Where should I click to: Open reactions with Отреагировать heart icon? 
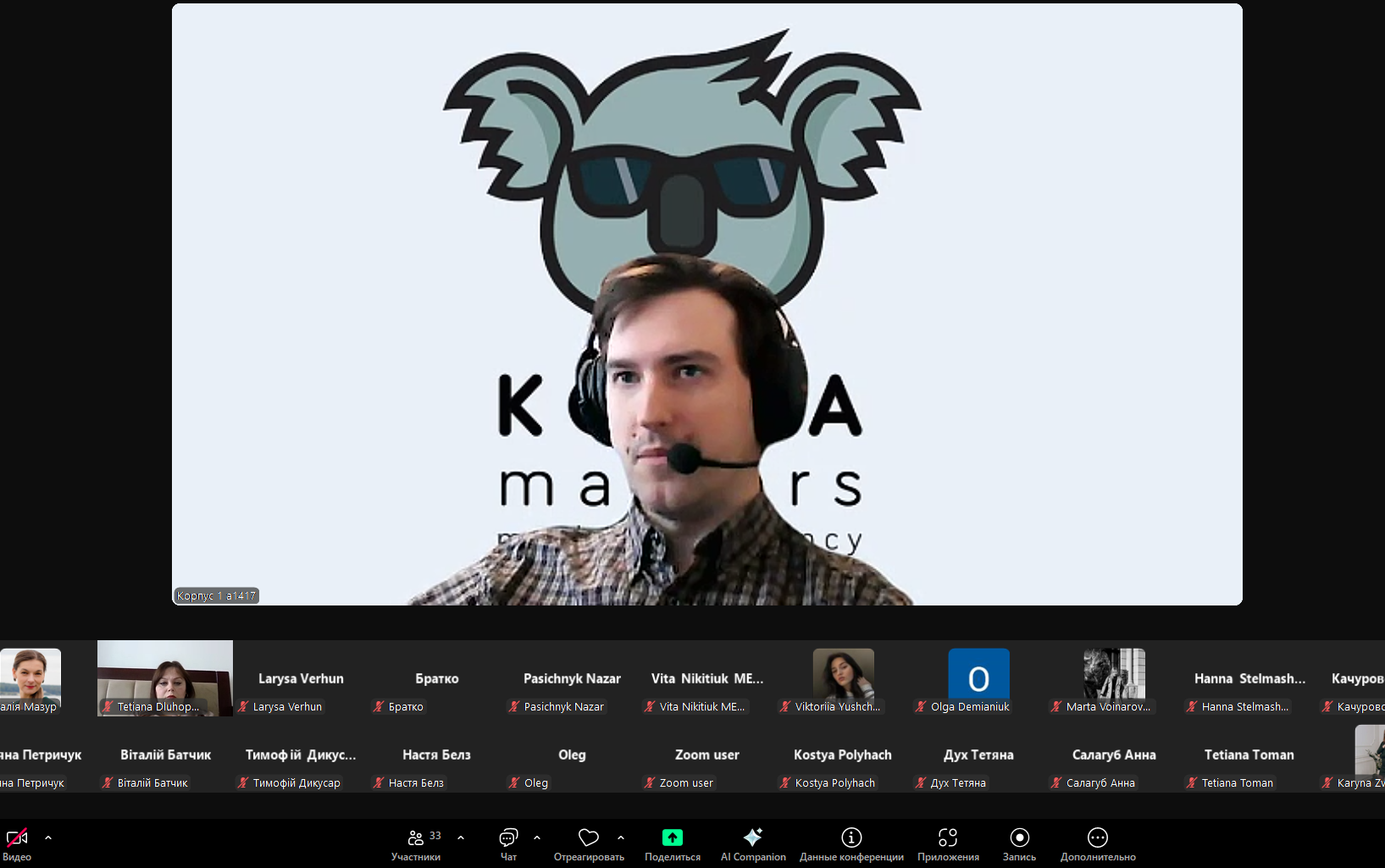(x=589, y=844)
